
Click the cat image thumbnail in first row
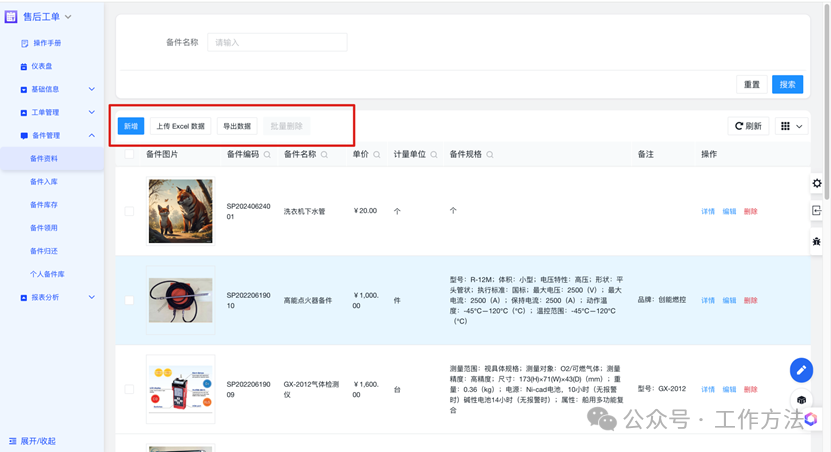180,211
